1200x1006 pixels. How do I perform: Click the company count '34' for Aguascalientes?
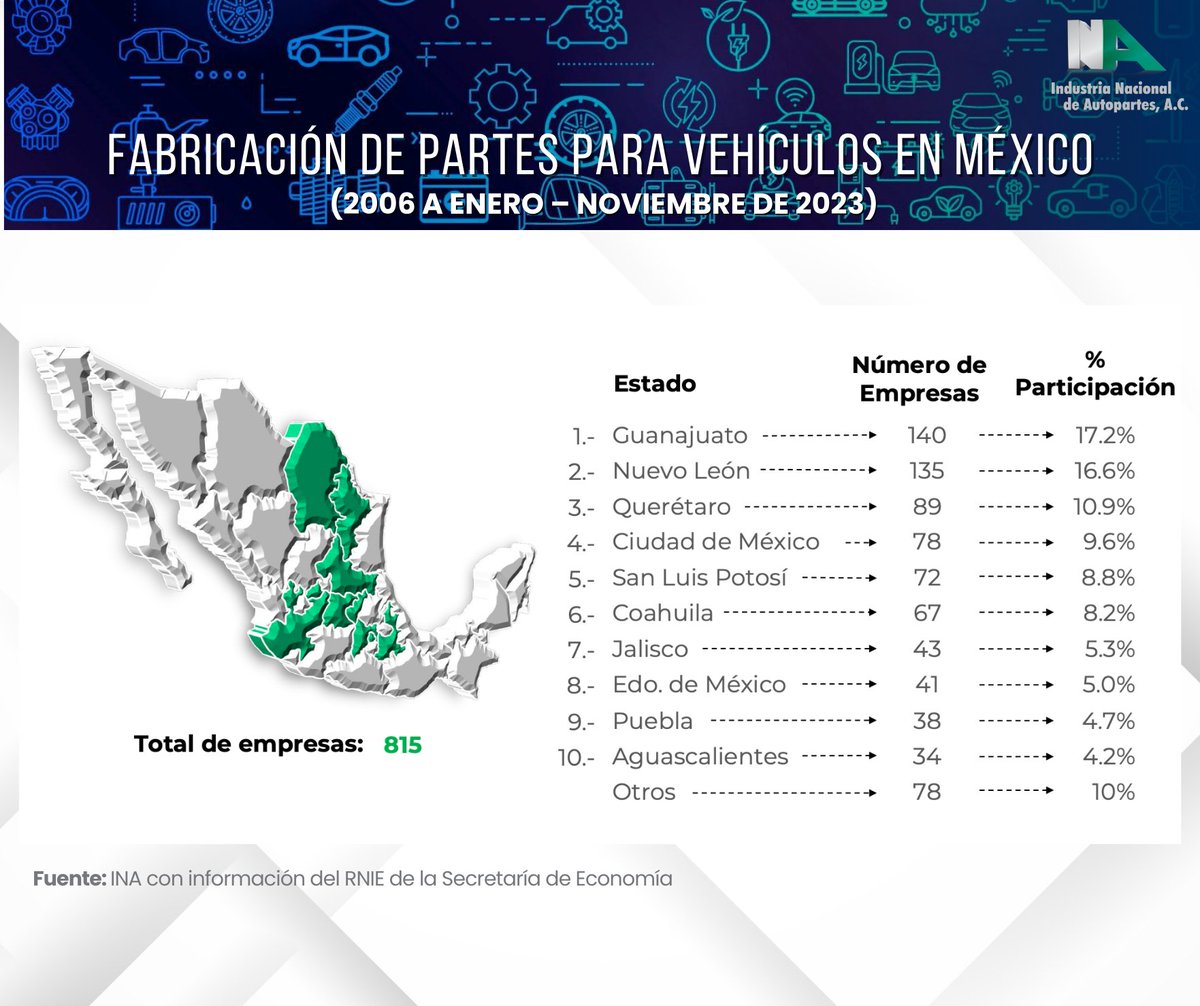(x=927, y=756)
